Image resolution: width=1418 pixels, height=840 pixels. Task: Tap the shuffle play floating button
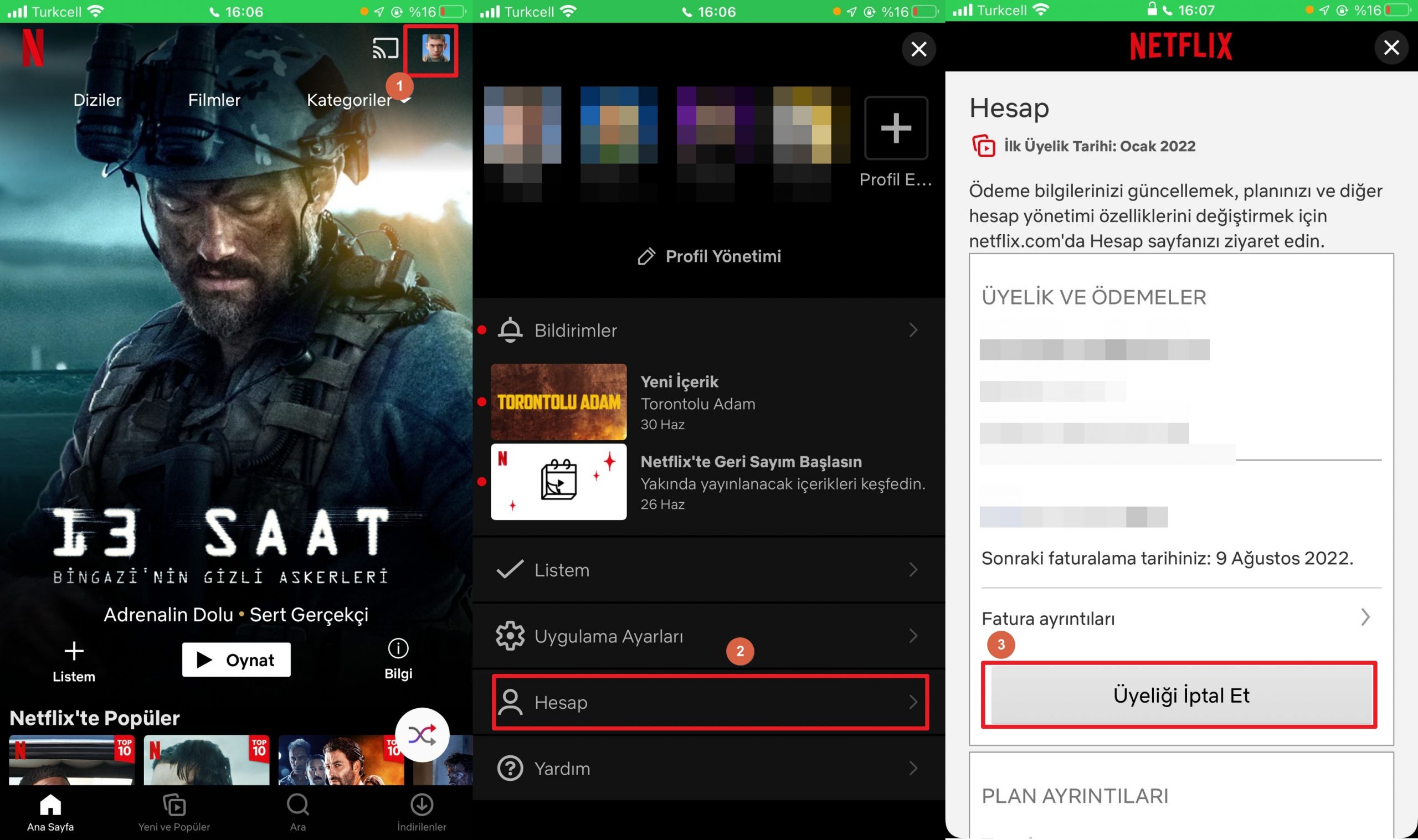(x=422, y=735)
